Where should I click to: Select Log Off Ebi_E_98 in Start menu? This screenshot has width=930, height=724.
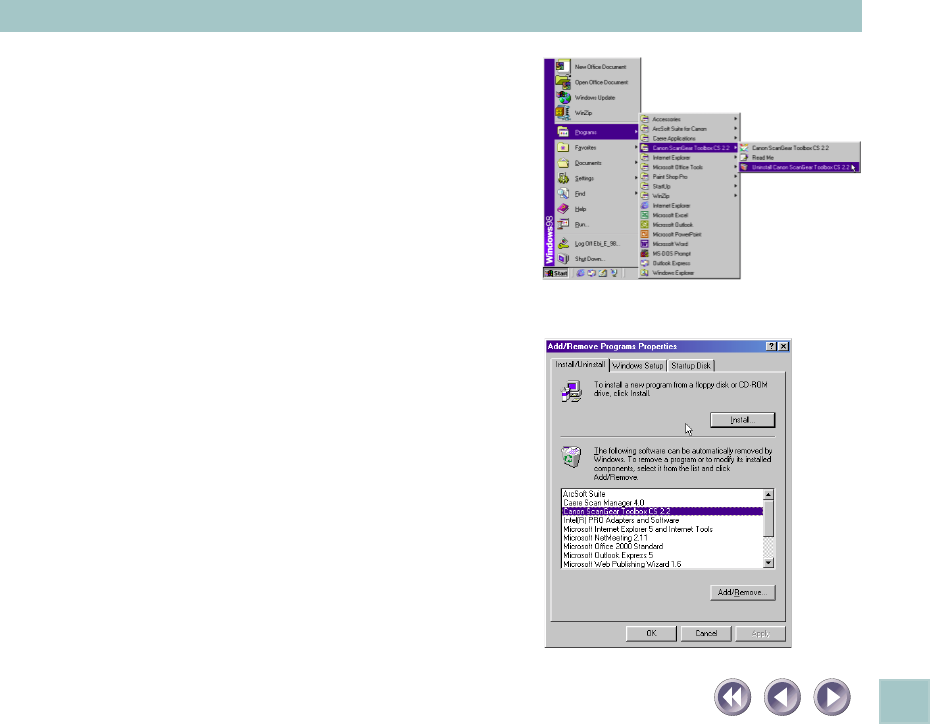click(596, 244)
